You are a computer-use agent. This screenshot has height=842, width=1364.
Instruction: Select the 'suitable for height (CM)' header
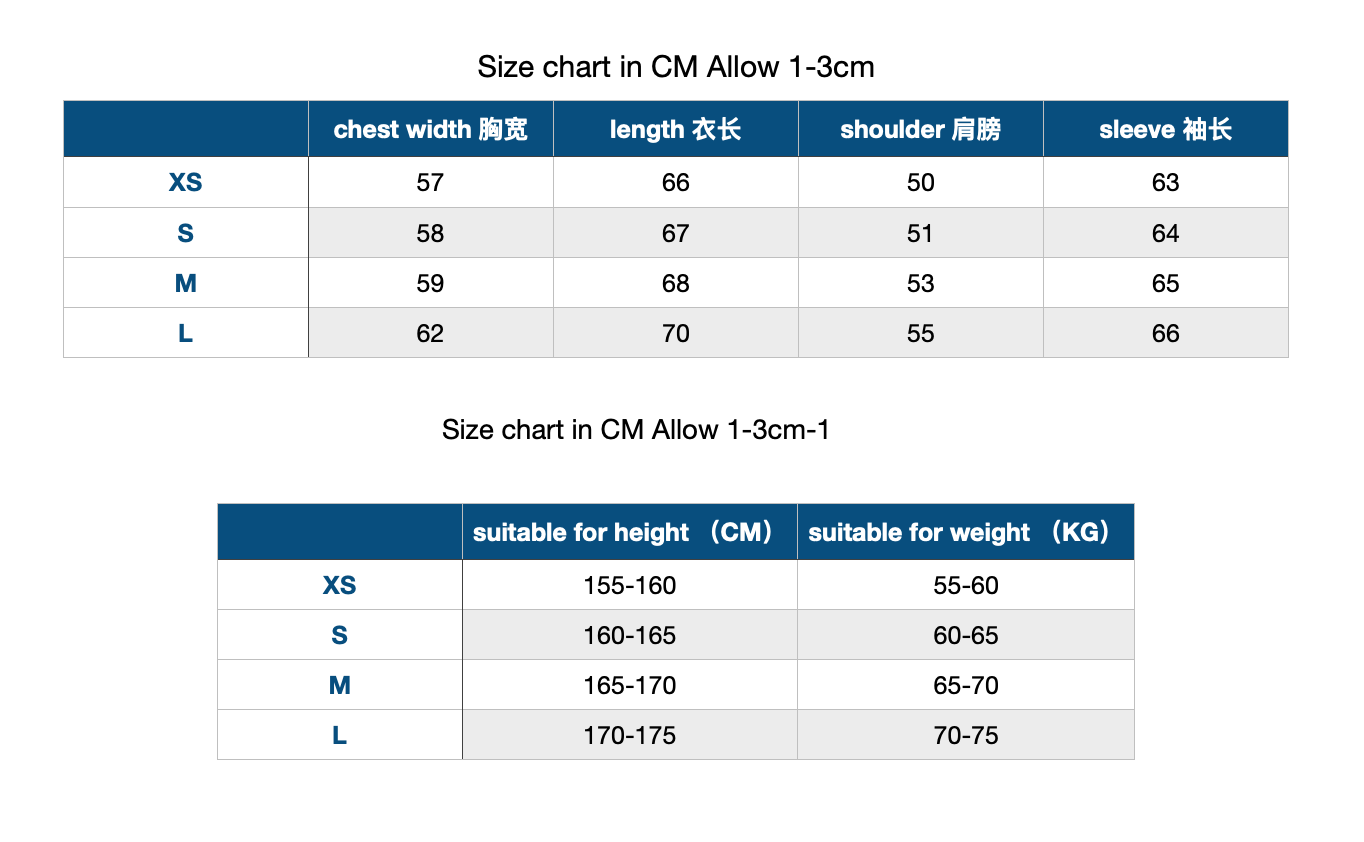tap(630, 532)
